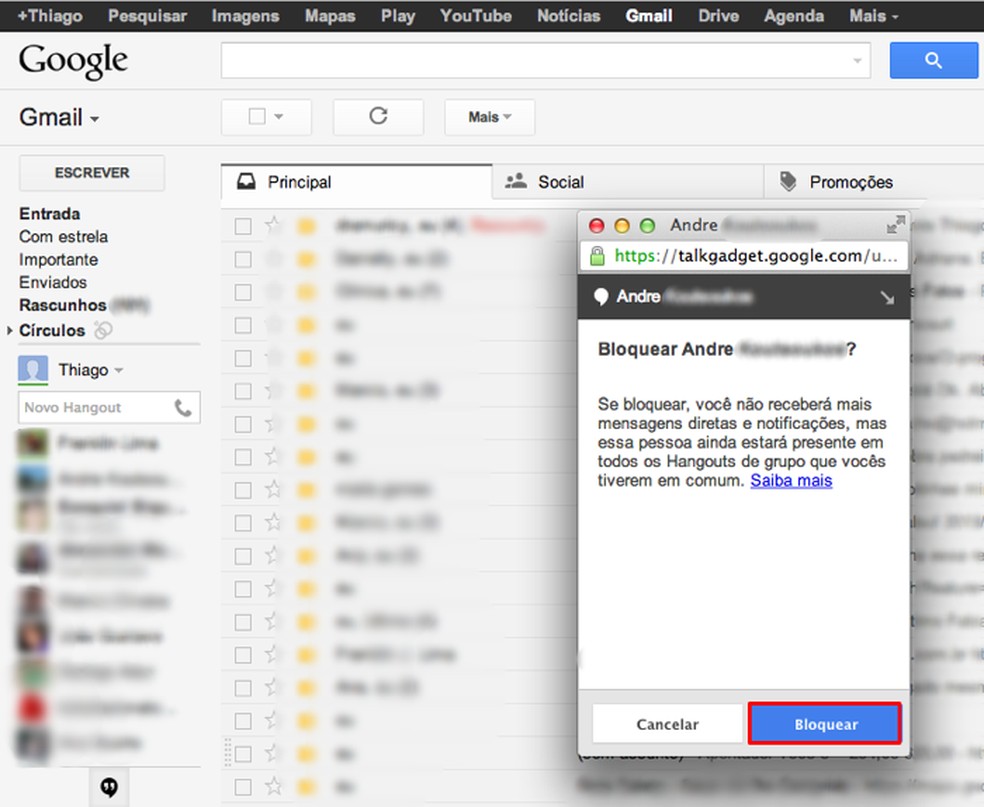The height and width of the screenshot is (807, 984).
Task: Open the Importante folder
Action: tap(58, 260)
